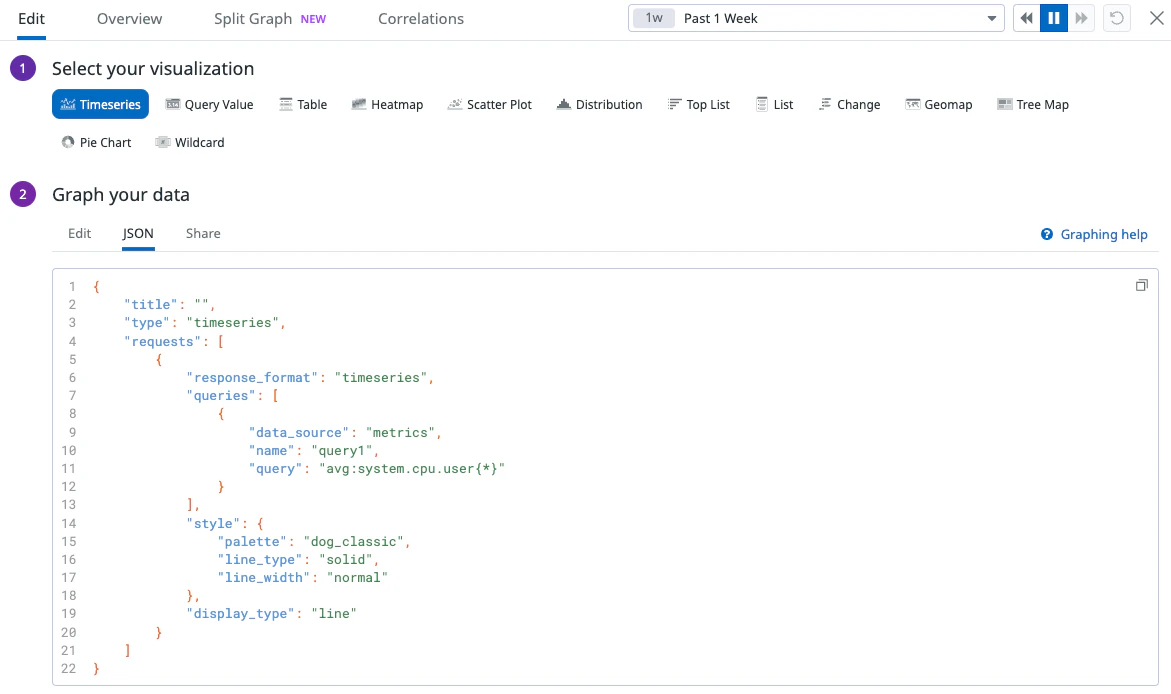1171x694 pixels.
Task: Go to the Correlations tab
Action: pos(420,19)
